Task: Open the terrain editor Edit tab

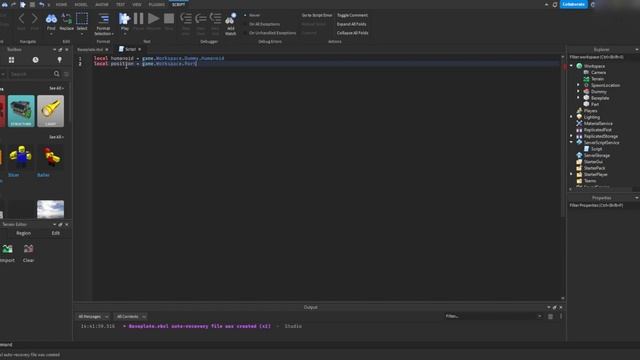Action: pyautogui.click(x=56, y=233)
